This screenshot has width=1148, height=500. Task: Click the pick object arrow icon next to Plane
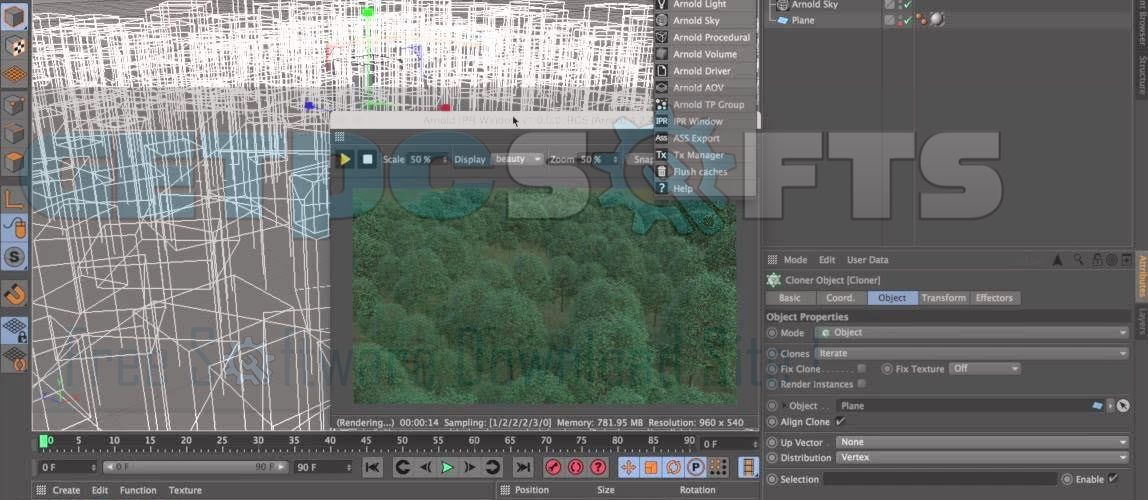click(x=1122, y=406)
